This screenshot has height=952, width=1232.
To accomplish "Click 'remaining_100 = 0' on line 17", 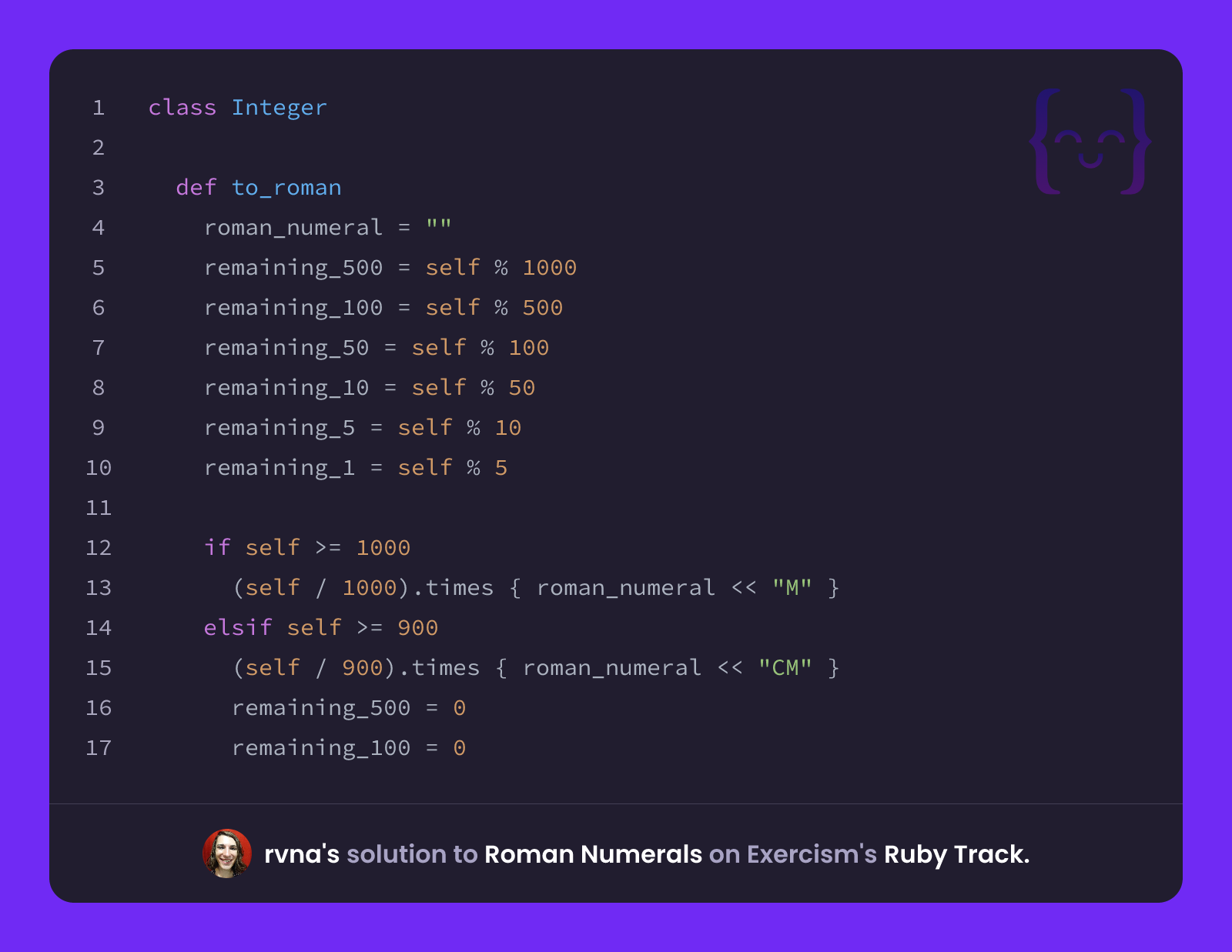I will click(349, 748).
